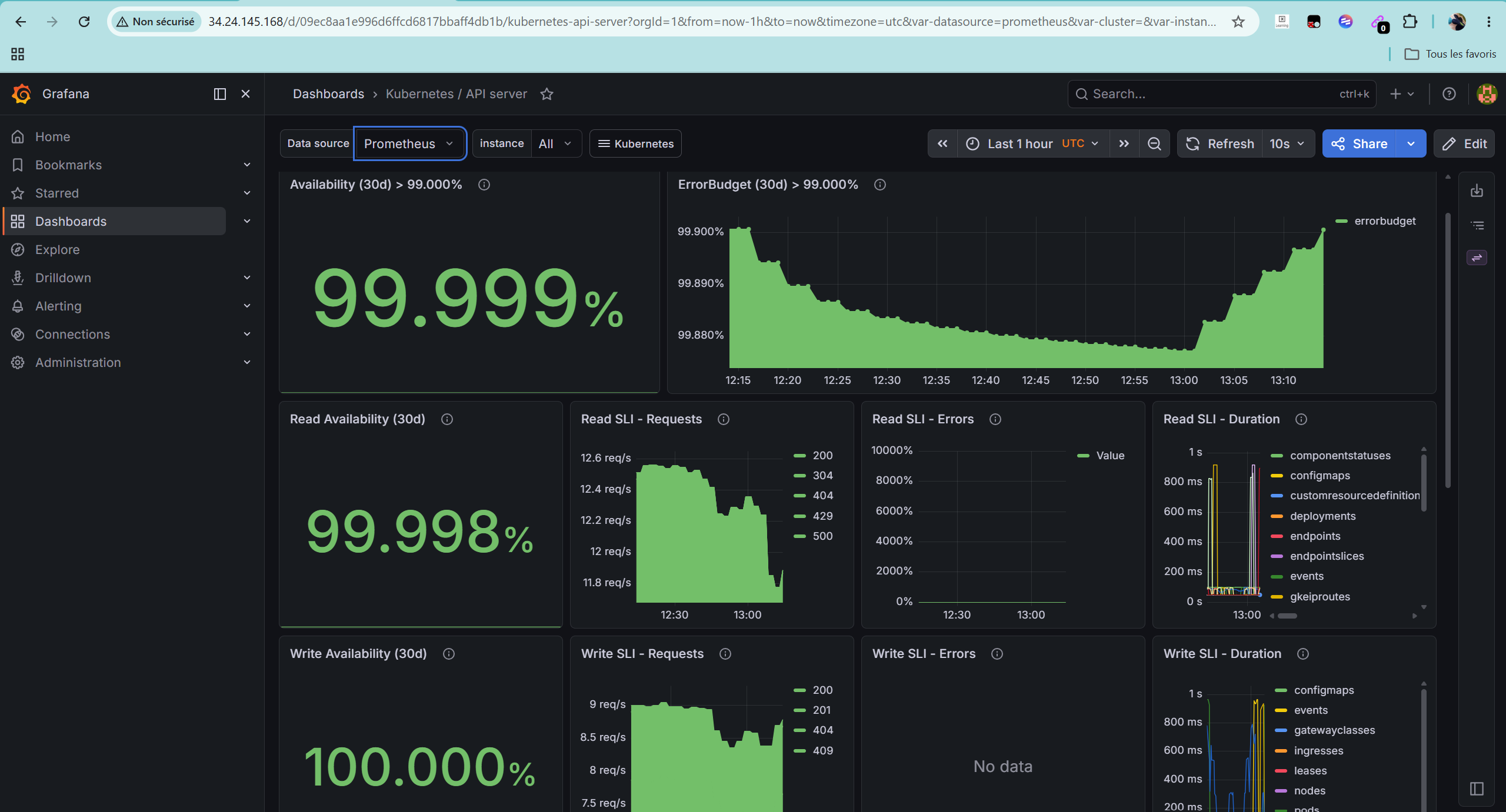Toggle errorbudget series in legend
Image resolution: width=1506 pixels, height=812 pixels.
tap(1385, 221)
